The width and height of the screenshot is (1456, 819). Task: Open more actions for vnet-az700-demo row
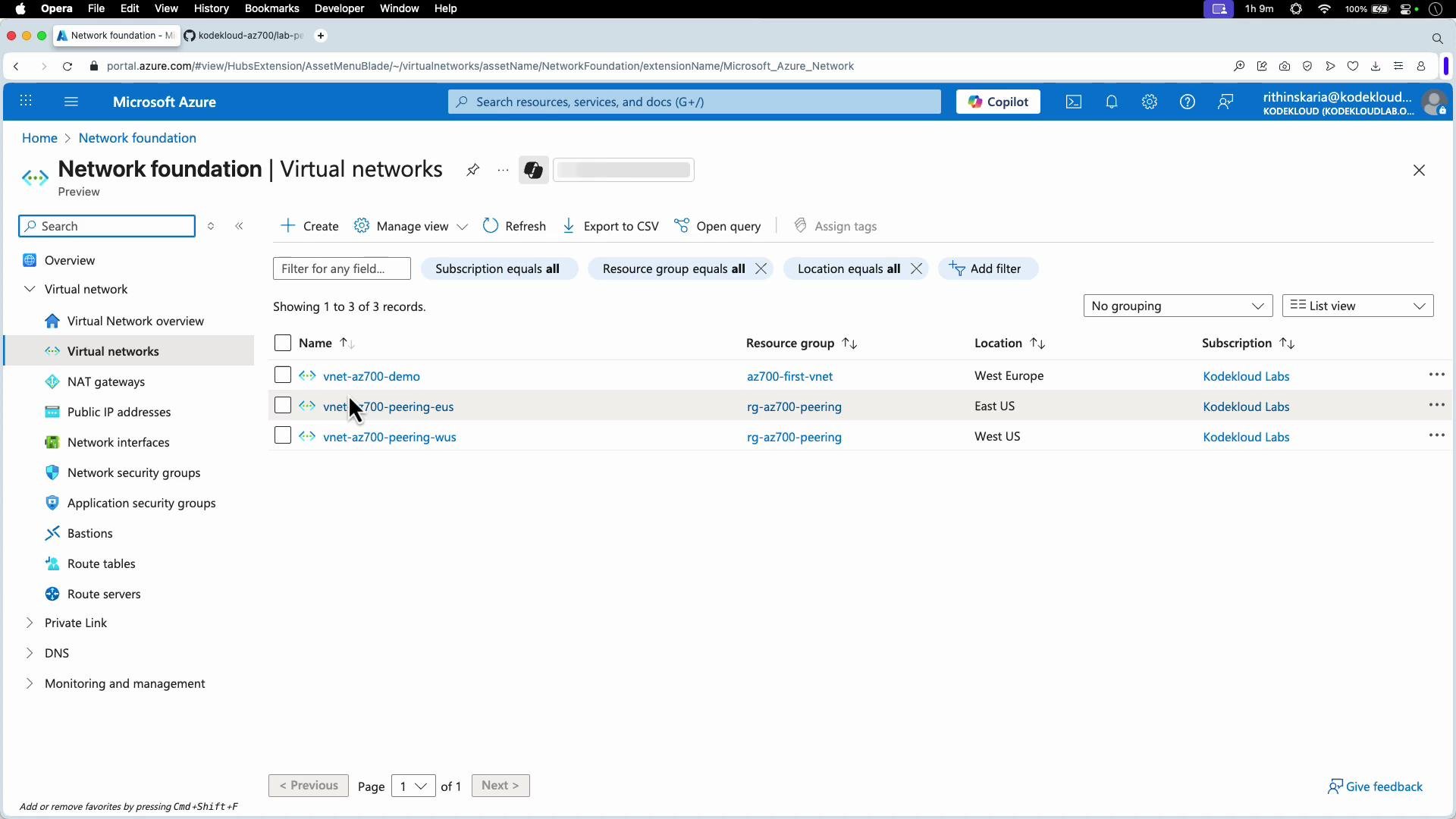point(1436,375)
